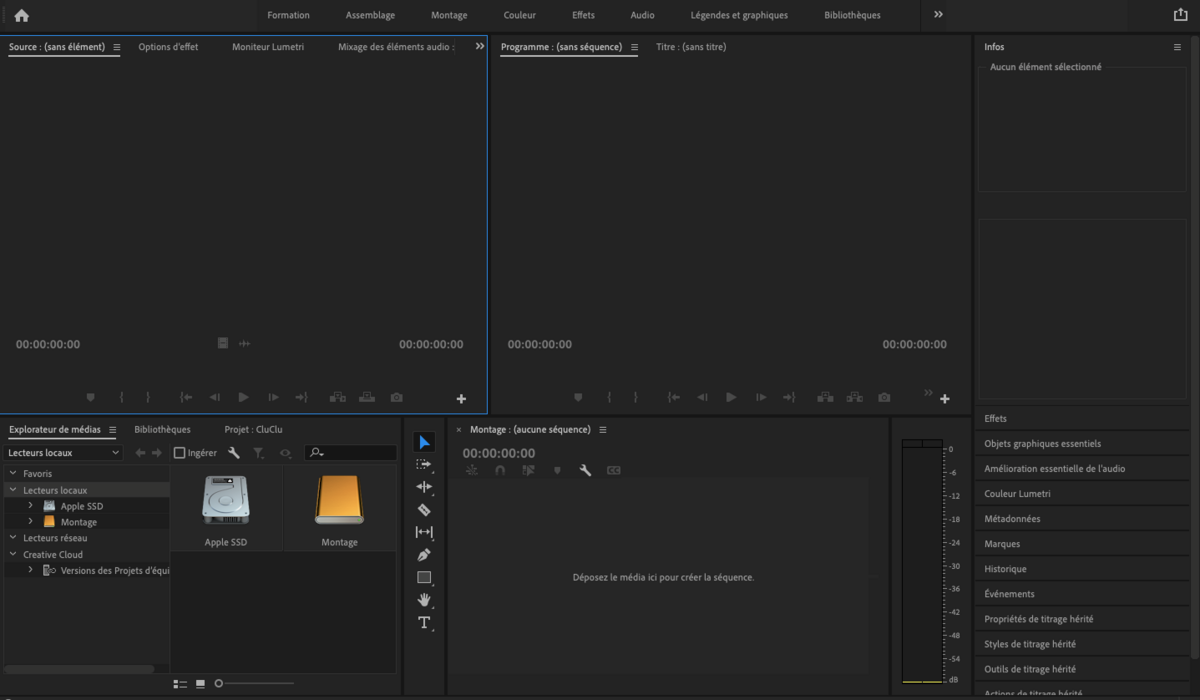Toggle timeline linked selection

(528, 470)
